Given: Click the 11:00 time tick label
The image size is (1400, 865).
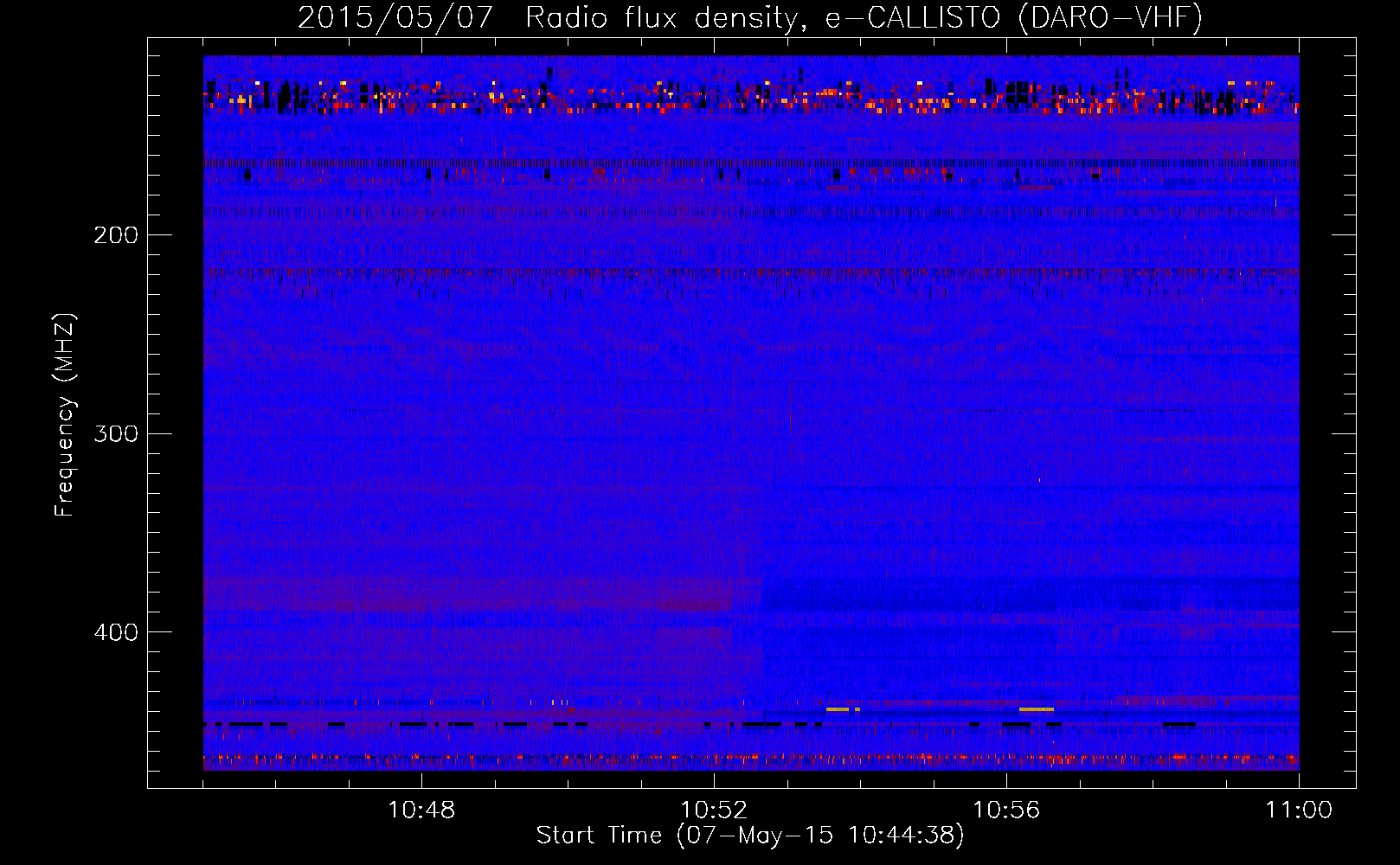Looking at the screenshot, I should 1299,811.
